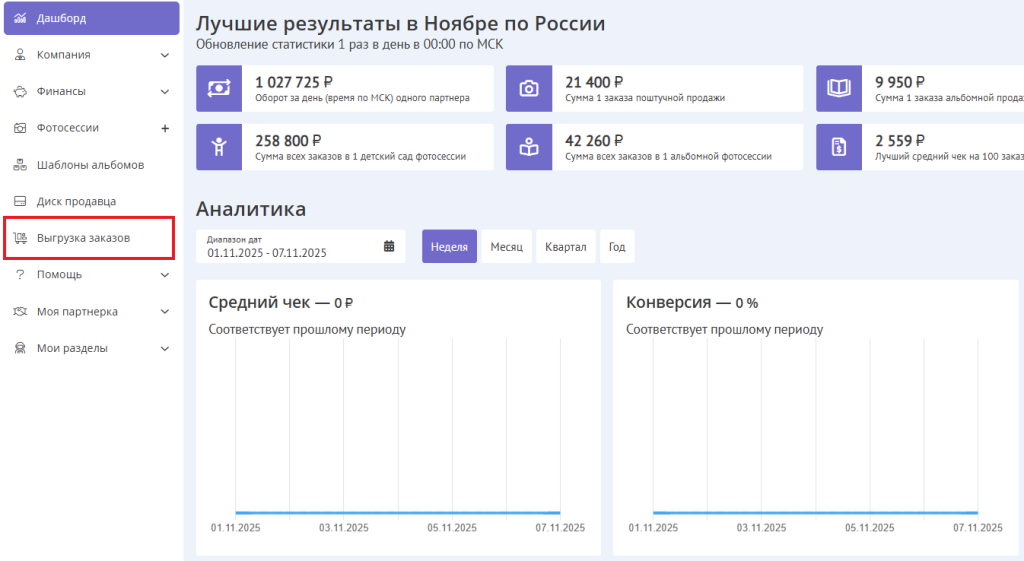
Task: Expand the Помощь sidebar section
Action: [x=165, y=275]
